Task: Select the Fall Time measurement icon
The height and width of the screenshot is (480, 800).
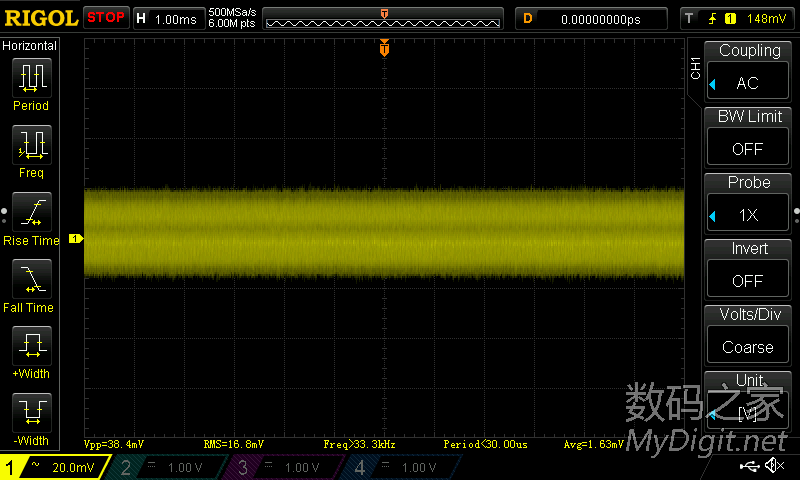Action: 32,279
